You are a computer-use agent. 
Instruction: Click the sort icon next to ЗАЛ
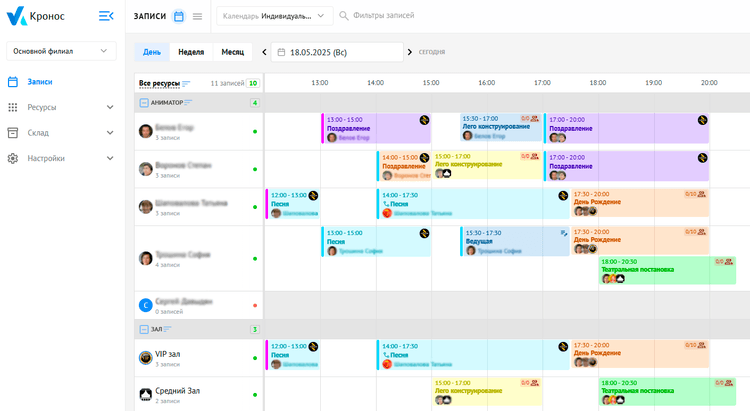pos(168,329)
